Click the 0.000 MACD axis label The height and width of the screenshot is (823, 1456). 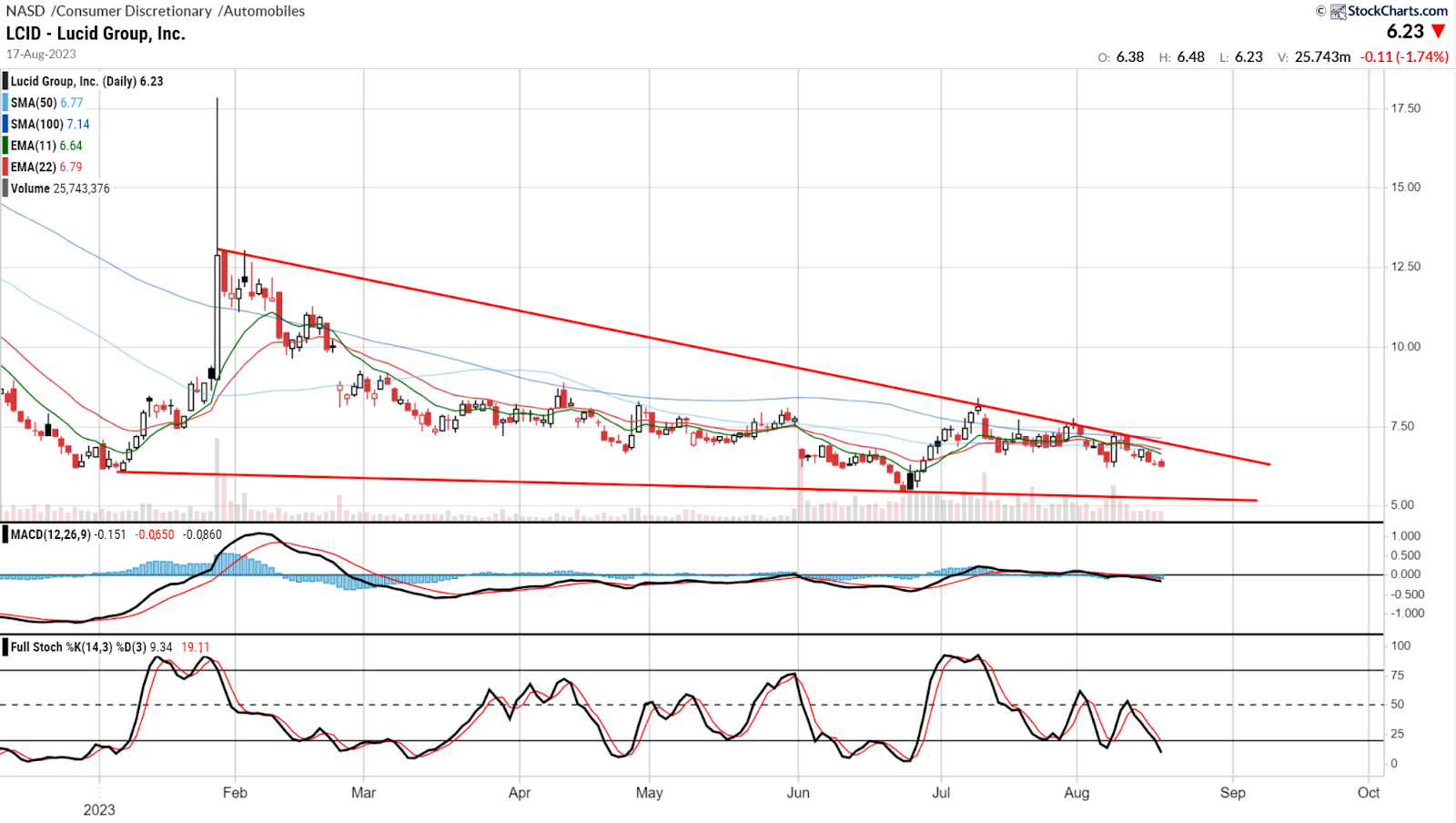1405,574
